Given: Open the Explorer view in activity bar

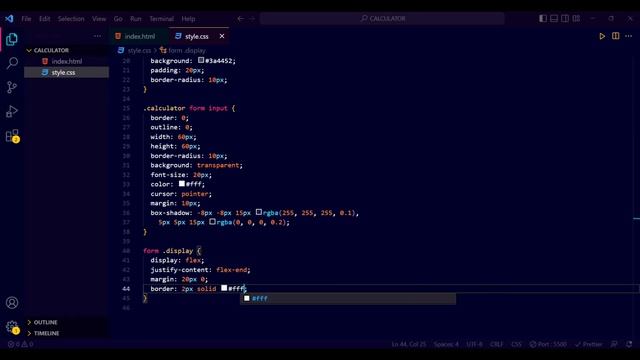Looking at the screenshot, I should click(x=12, y=39).
